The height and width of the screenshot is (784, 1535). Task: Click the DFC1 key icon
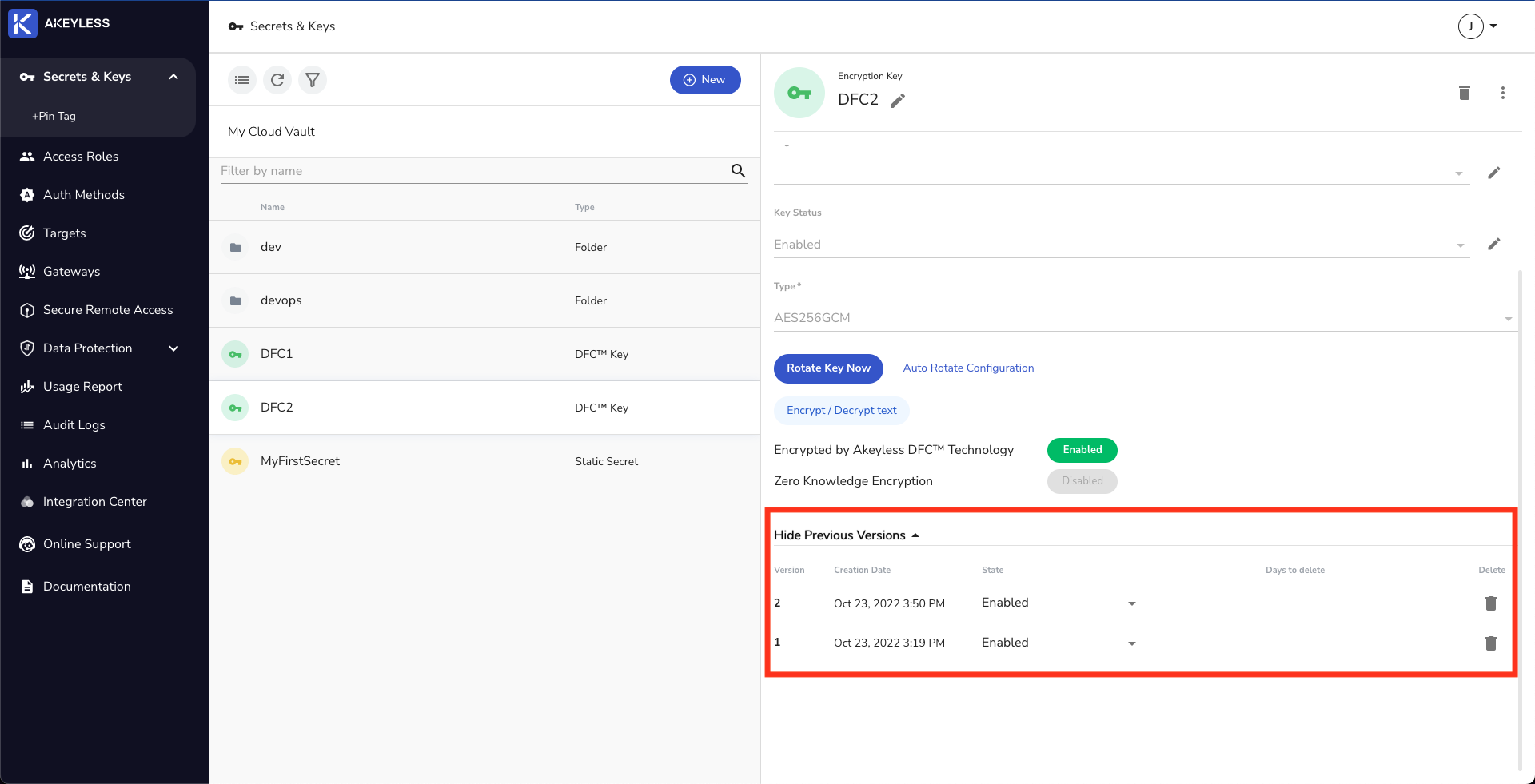(x=235, y=354)
